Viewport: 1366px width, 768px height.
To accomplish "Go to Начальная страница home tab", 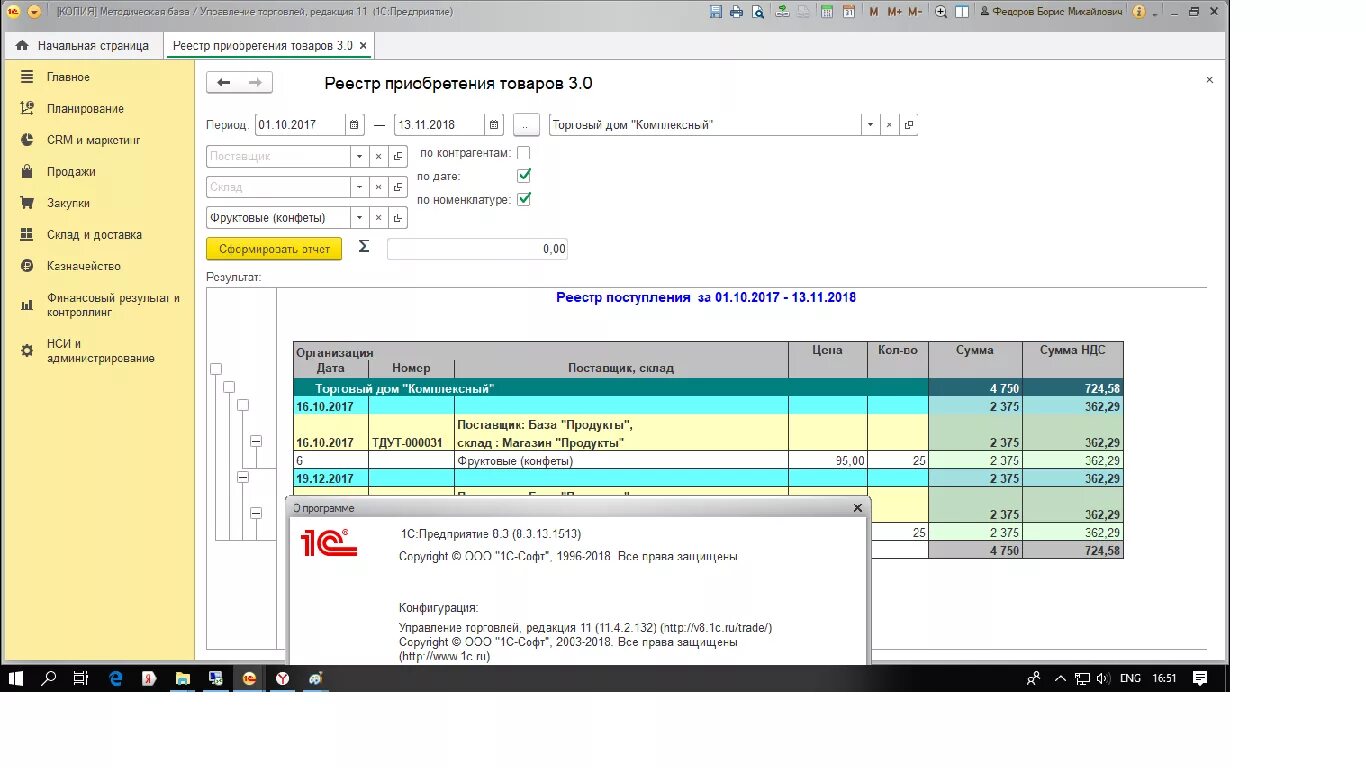I will pos(82,46).
